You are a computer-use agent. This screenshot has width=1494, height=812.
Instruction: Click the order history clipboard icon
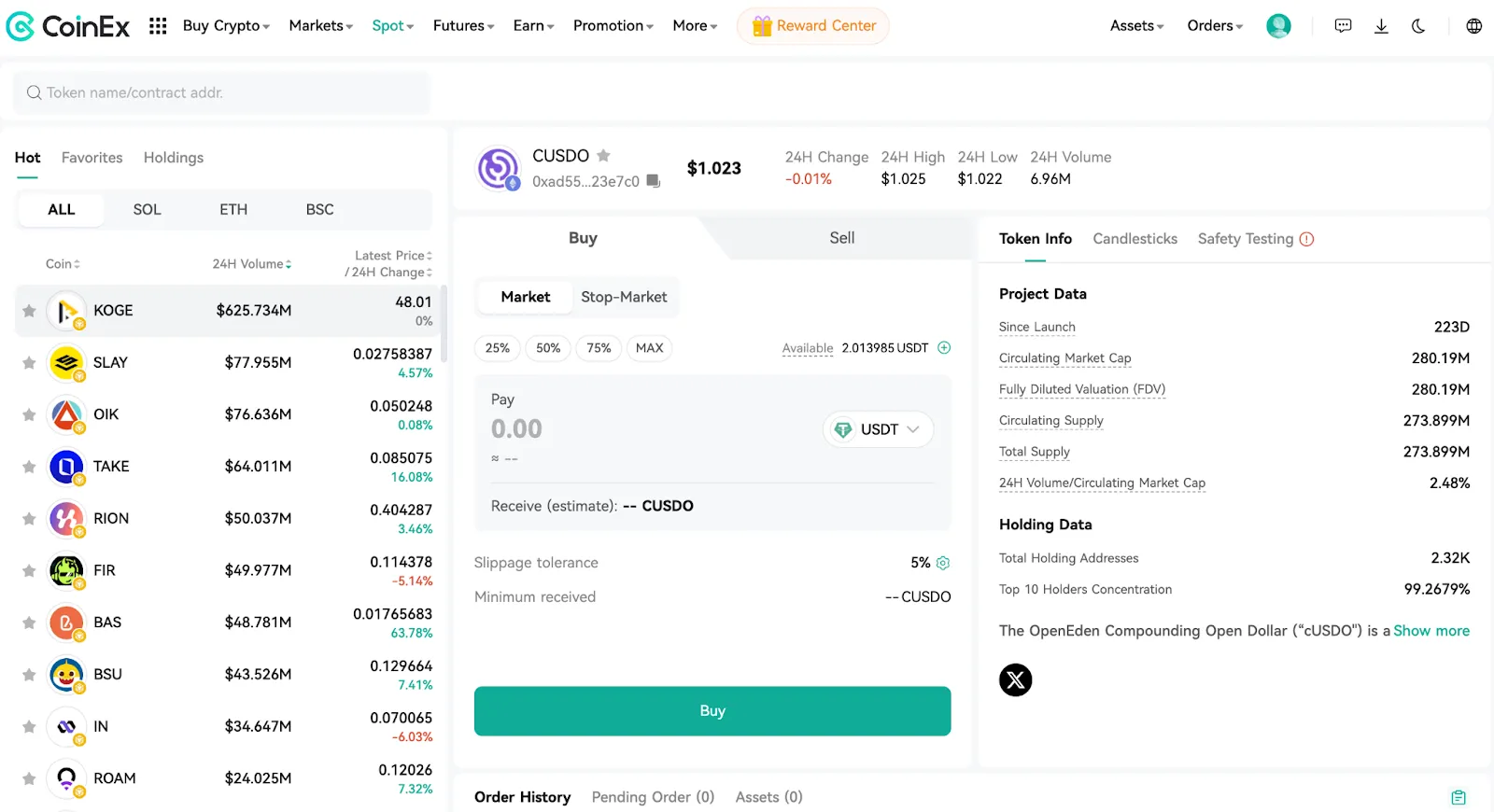[x=1459, y=797]
